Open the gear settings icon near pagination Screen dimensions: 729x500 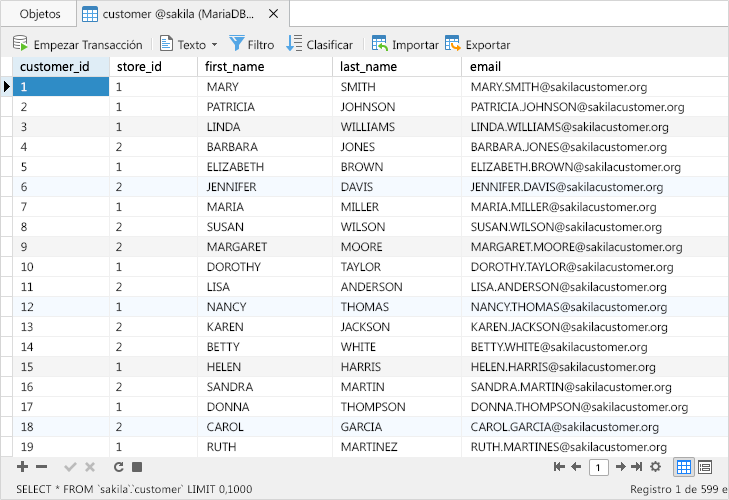point(655,467)
